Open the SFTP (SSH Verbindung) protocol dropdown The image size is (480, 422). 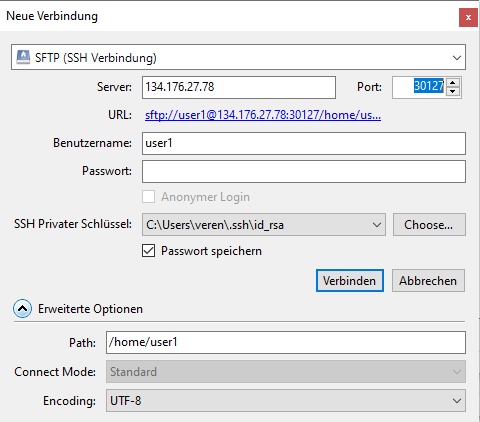tap(238, 57)
